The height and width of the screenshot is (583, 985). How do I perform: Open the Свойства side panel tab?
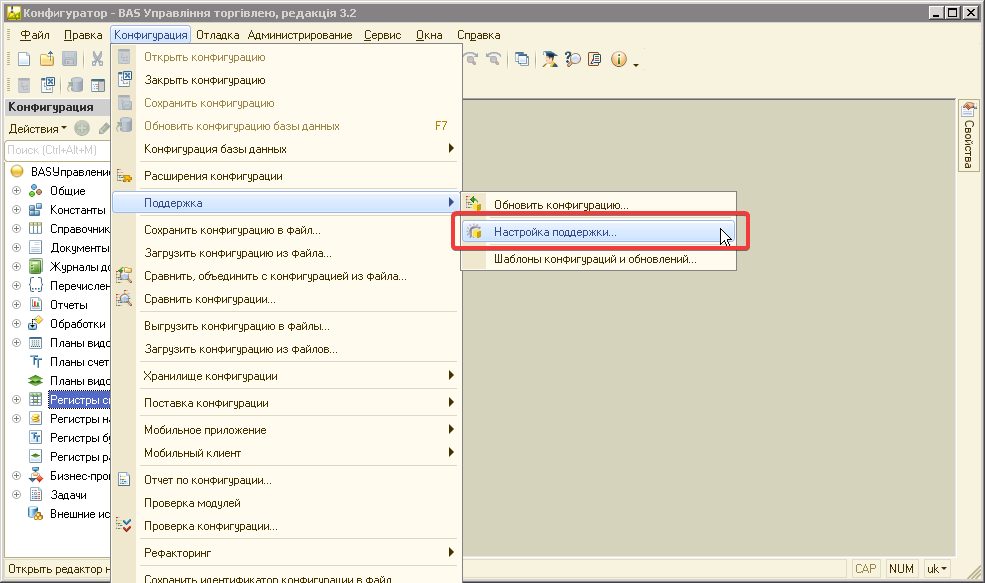tap(968, 136)
